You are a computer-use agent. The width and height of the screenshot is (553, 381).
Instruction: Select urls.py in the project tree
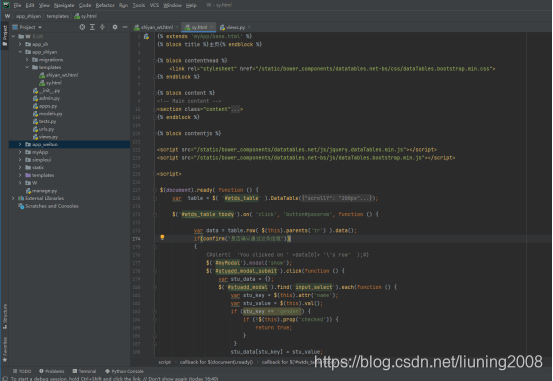(x=43, y=129)
